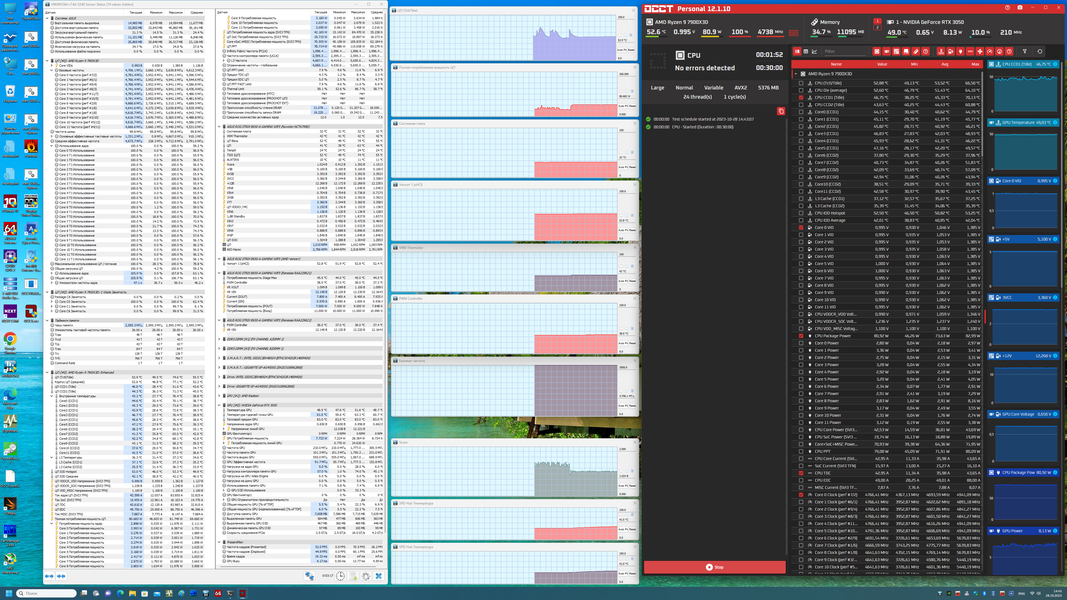Viewport: 1067px width, 600px height.
Task: Check the Core 5 VID sensor checkbox
Action: [802, 263]
